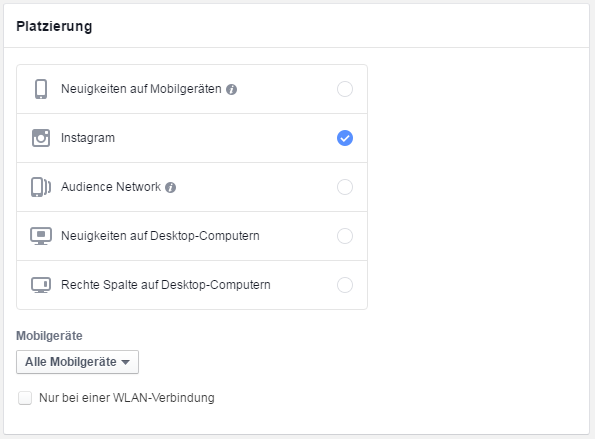Click Neuigkeiten auf Desktop-Computern label text

tap(160, 236)
